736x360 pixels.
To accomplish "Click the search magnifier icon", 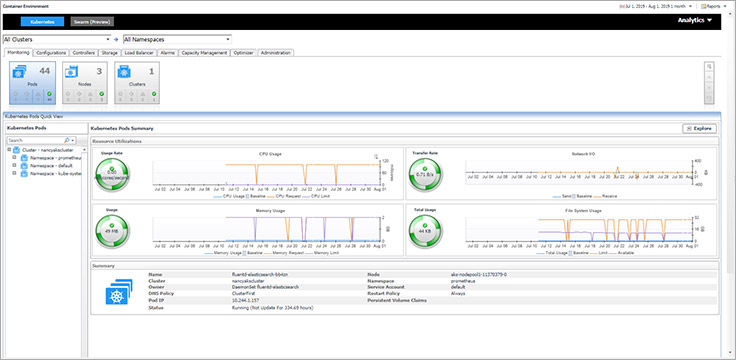I will 67,140.
